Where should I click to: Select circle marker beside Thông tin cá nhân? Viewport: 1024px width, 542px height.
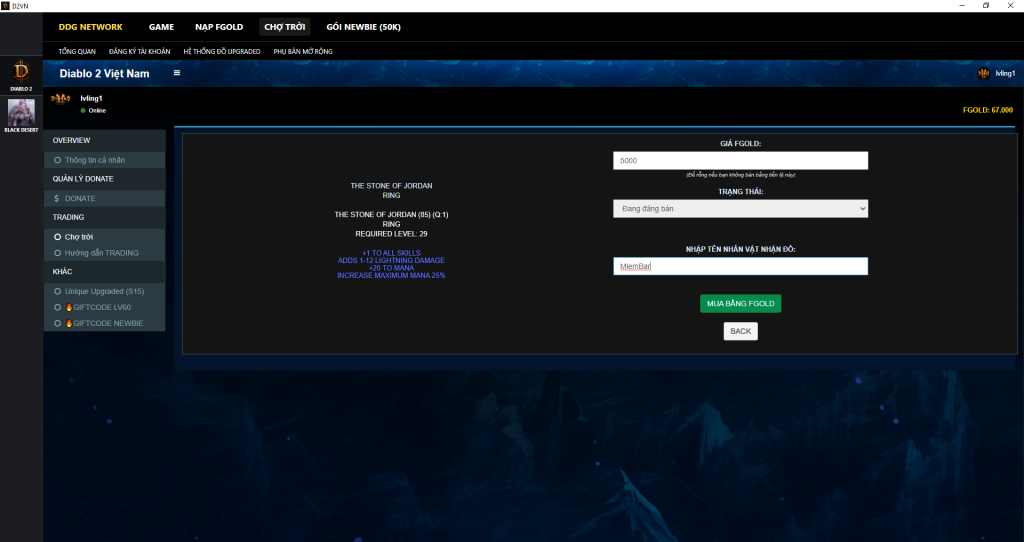(x=57, y=160)
